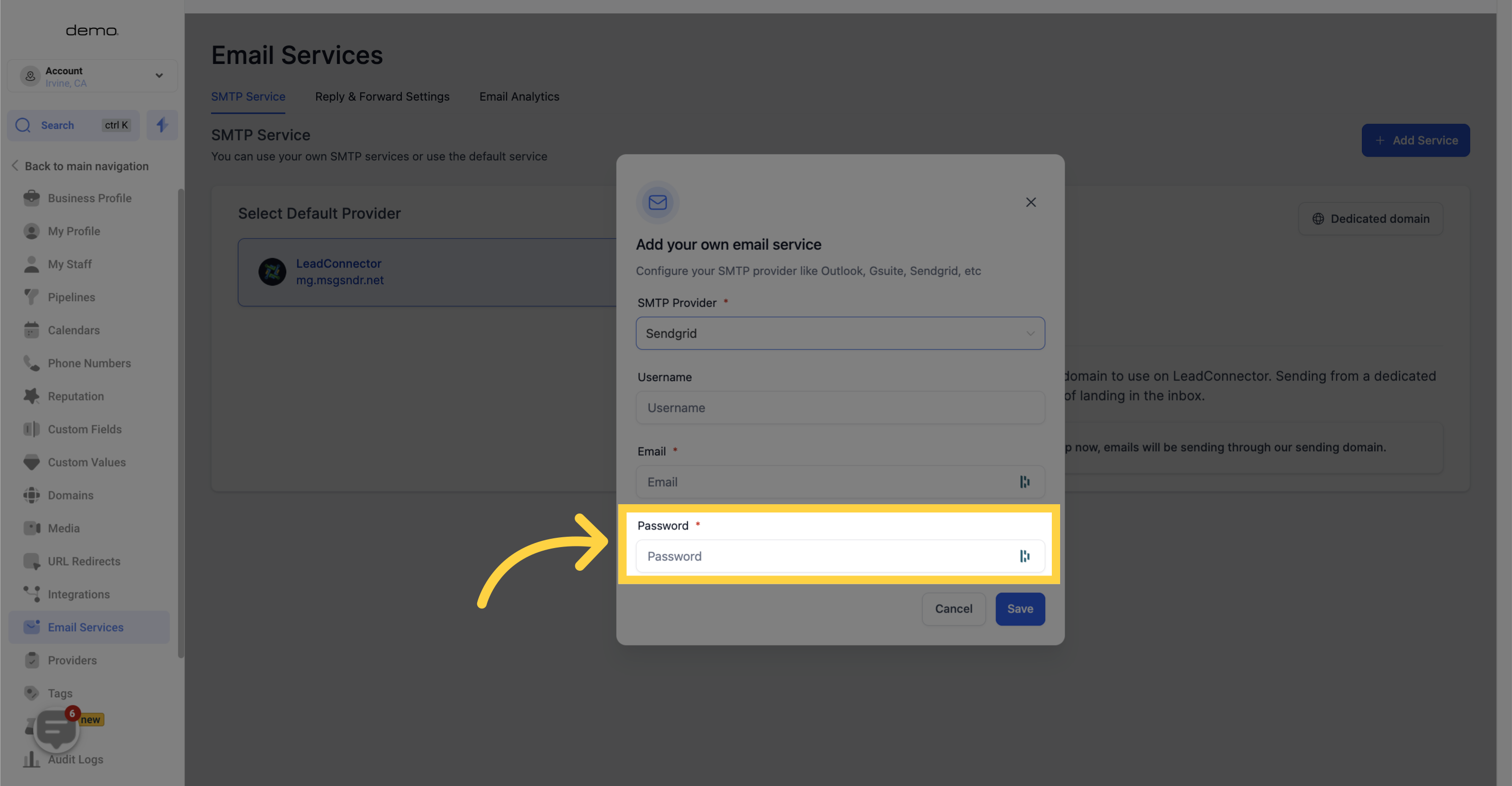Screen dimensions: 1512x786
Task: Toggle password visibility icon
Action: coord(1025,556)
